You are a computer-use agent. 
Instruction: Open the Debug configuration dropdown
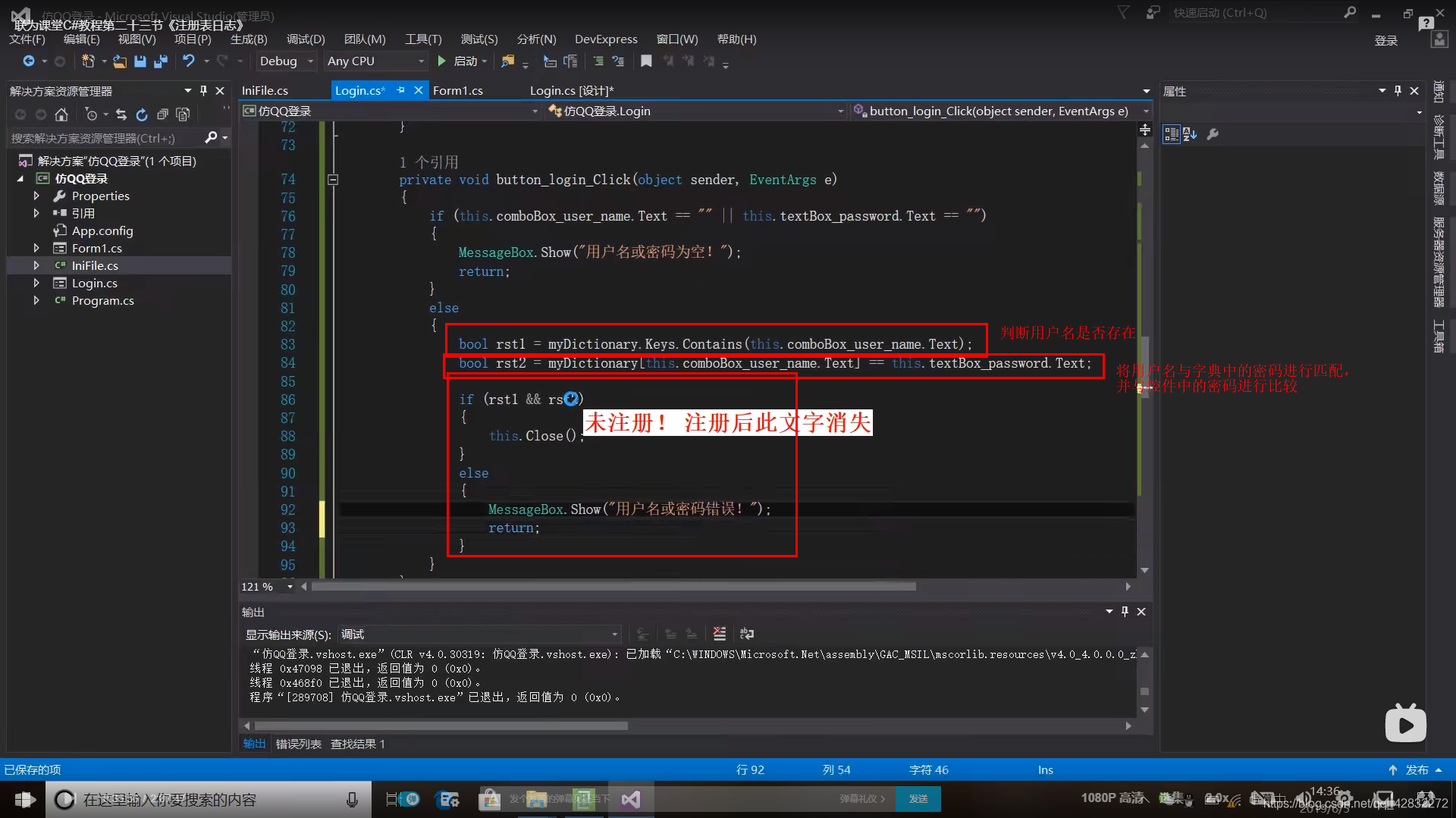[x=286, y=61]
